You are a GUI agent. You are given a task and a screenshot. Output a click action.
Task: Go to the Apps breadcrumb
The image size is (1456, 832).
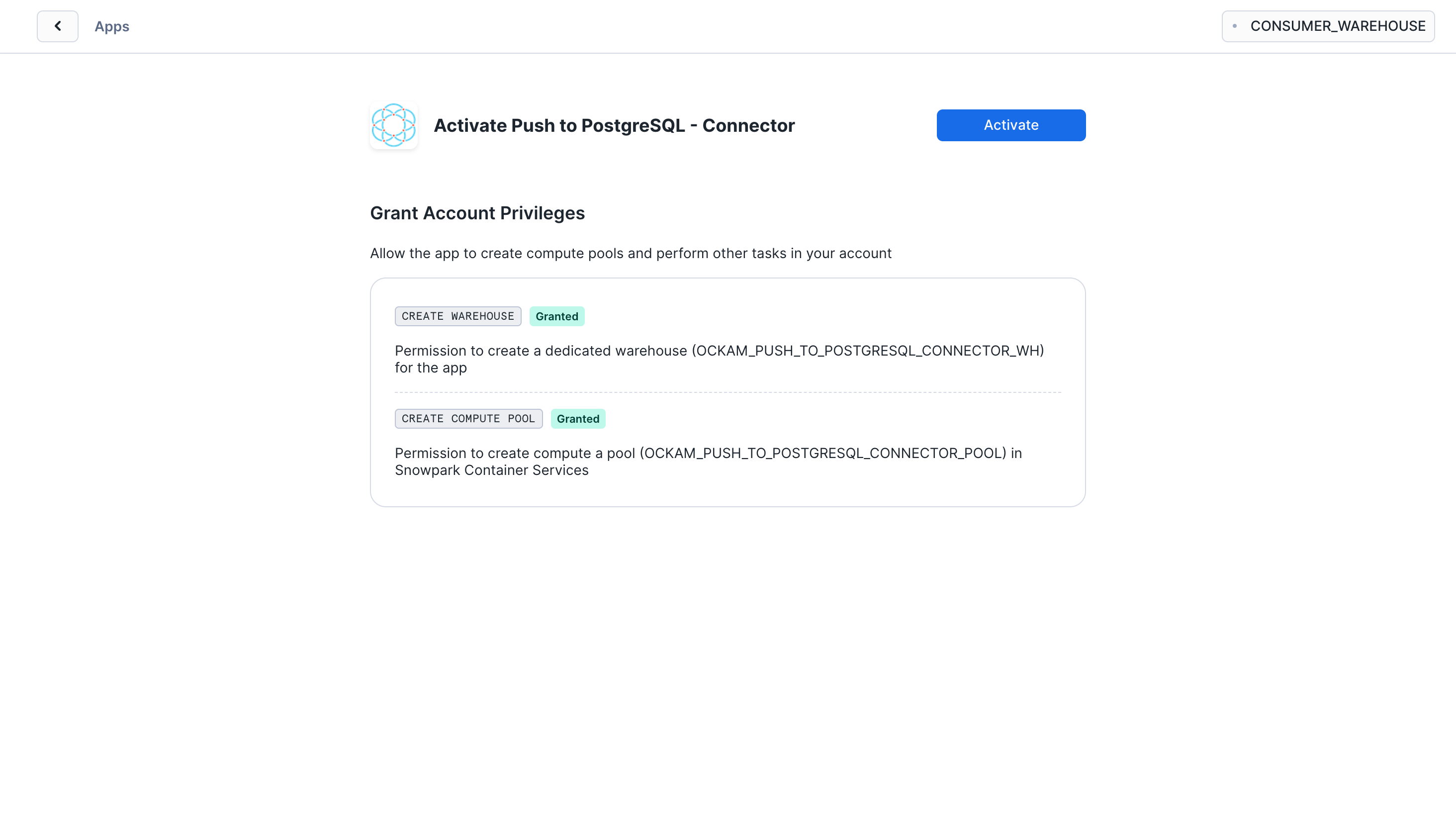click(x=112, y=26)
